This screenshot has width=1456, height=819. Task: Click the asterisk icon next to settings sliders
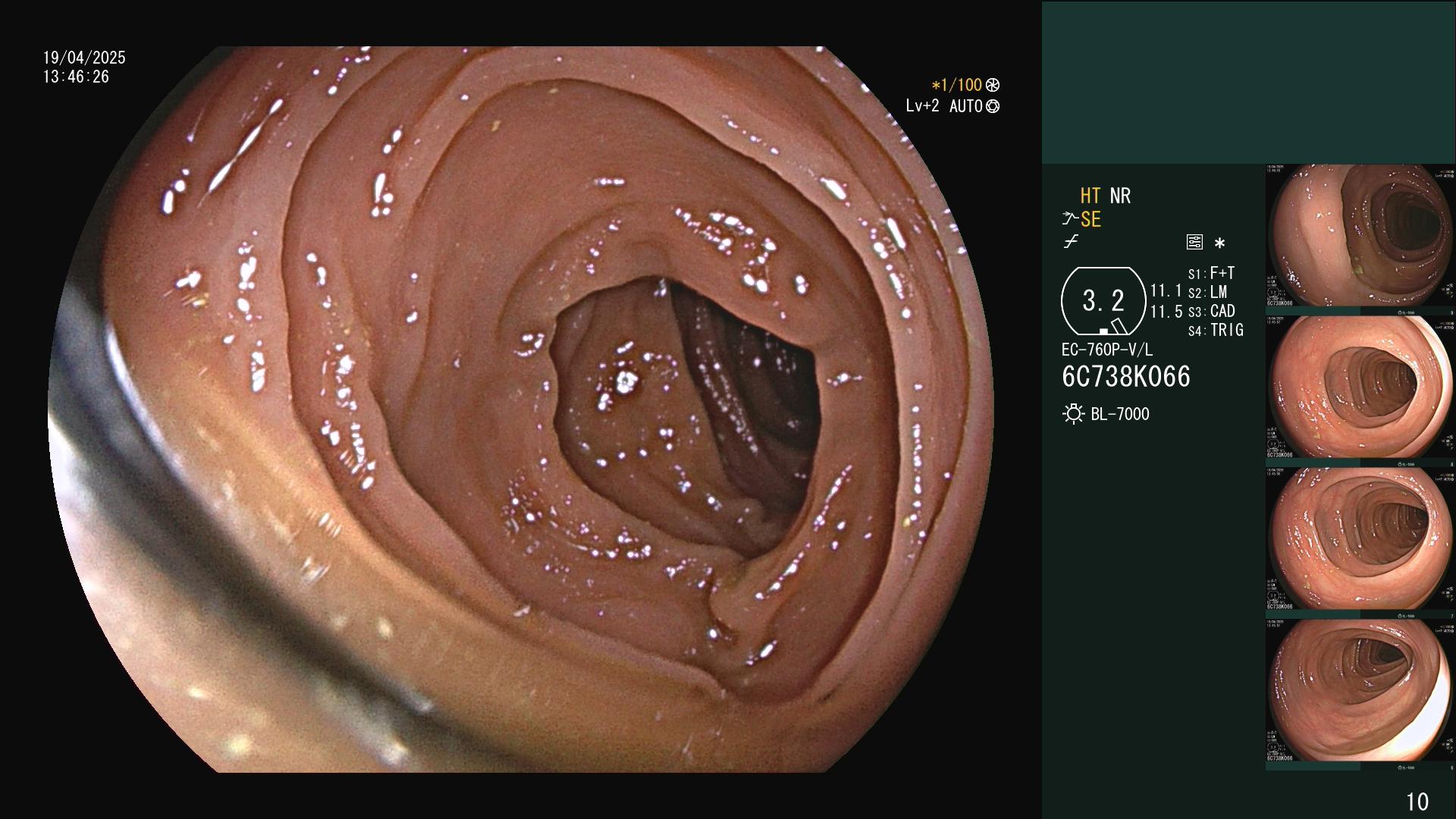[1219, 243]
